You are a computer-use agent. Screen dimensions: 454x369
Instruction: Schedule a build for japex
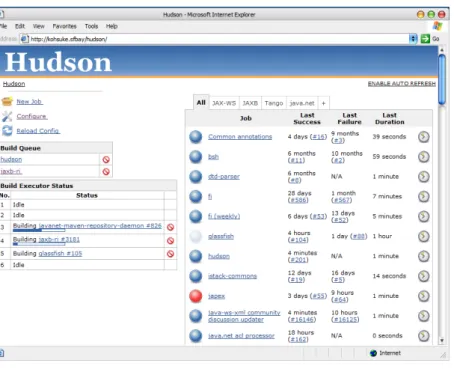click(424, 296)
